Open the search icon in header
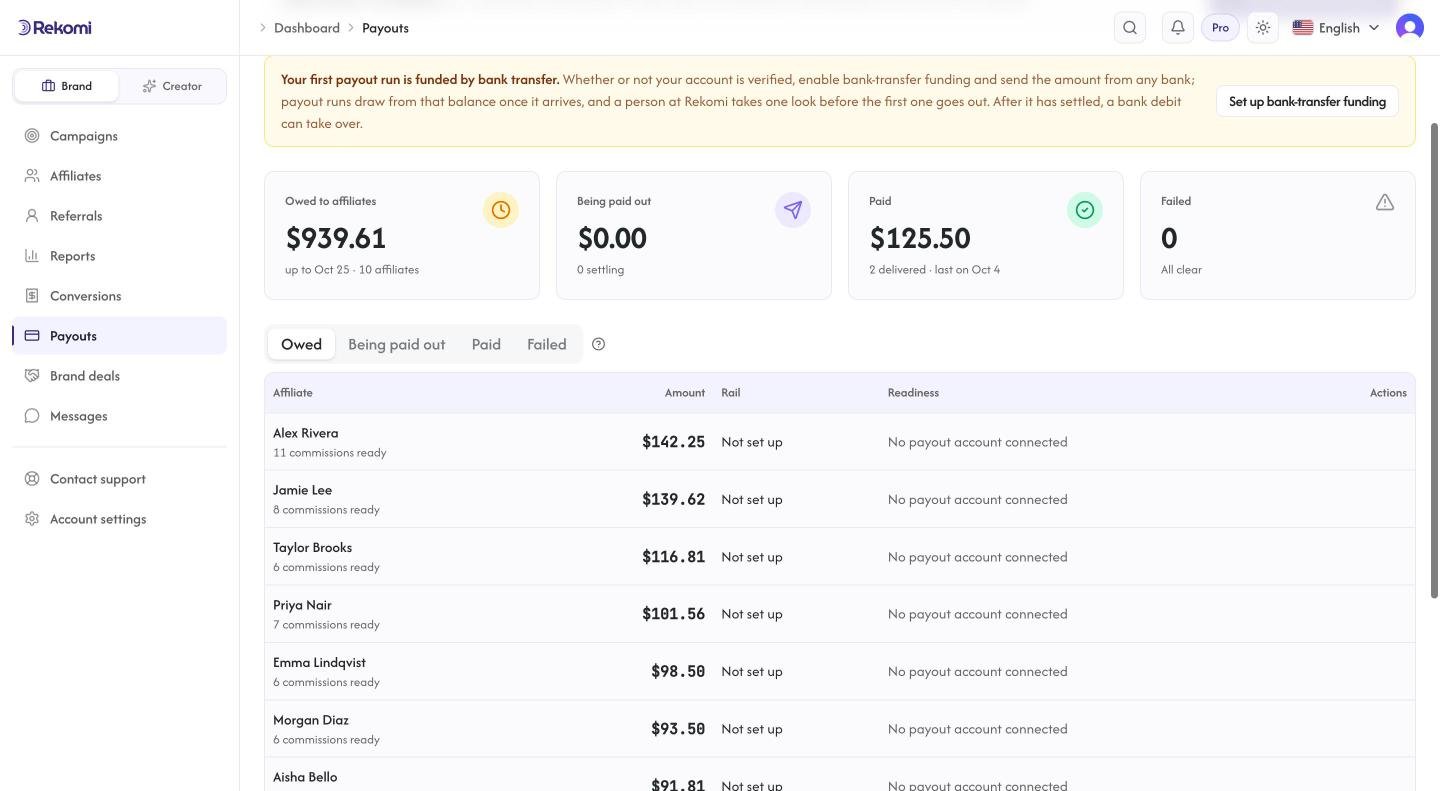The image size is (1440, 791). point(1130,28)
